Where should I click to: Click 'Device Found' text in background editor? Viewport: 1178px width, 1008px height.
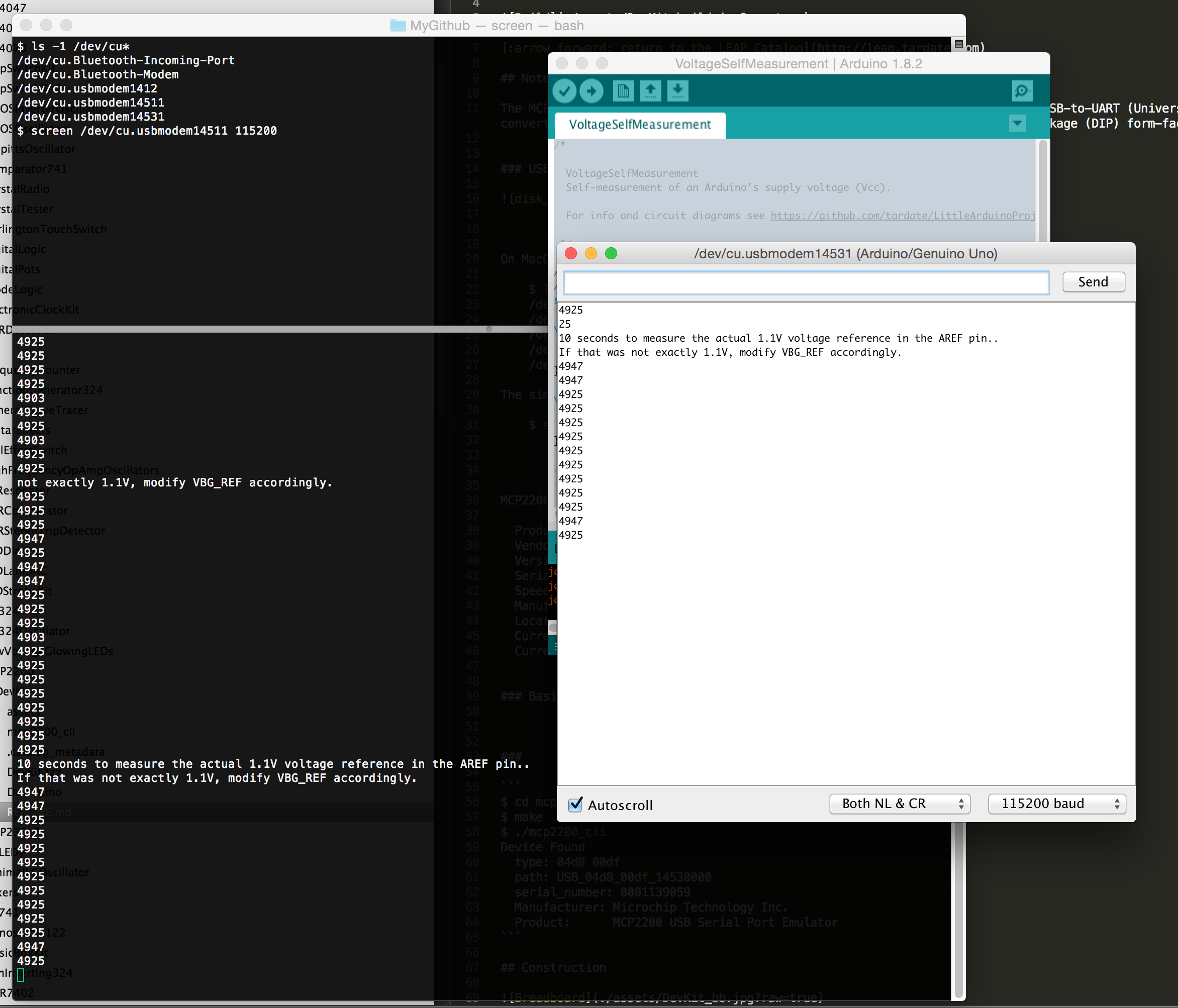pos(542,847)
